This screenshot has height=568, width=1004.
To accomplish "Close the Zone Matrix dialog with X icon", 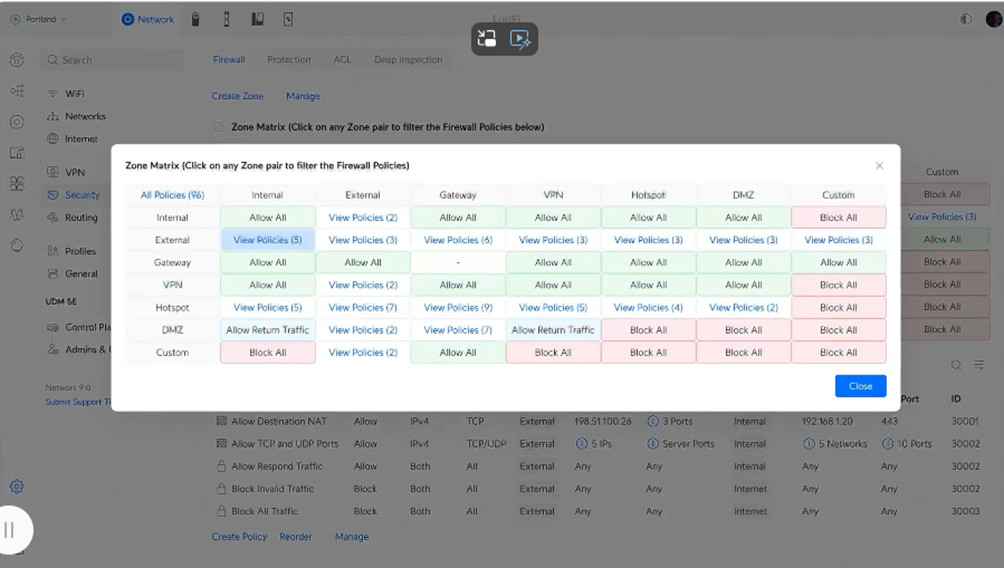I will (879, 166).
